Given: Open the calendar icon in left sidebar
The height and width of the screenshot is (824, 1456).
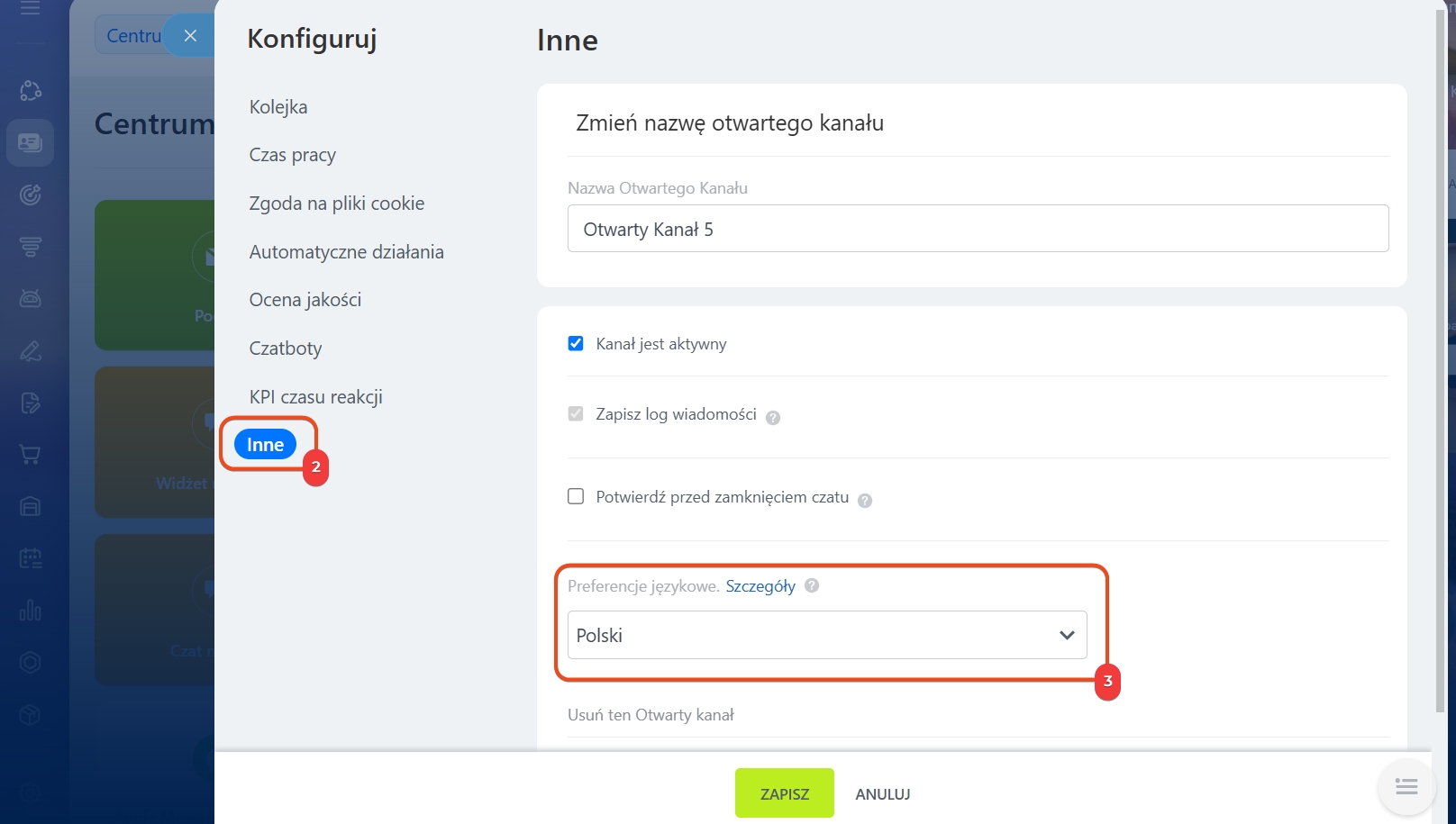Looking at the screenshot, I should click(30, 558).
